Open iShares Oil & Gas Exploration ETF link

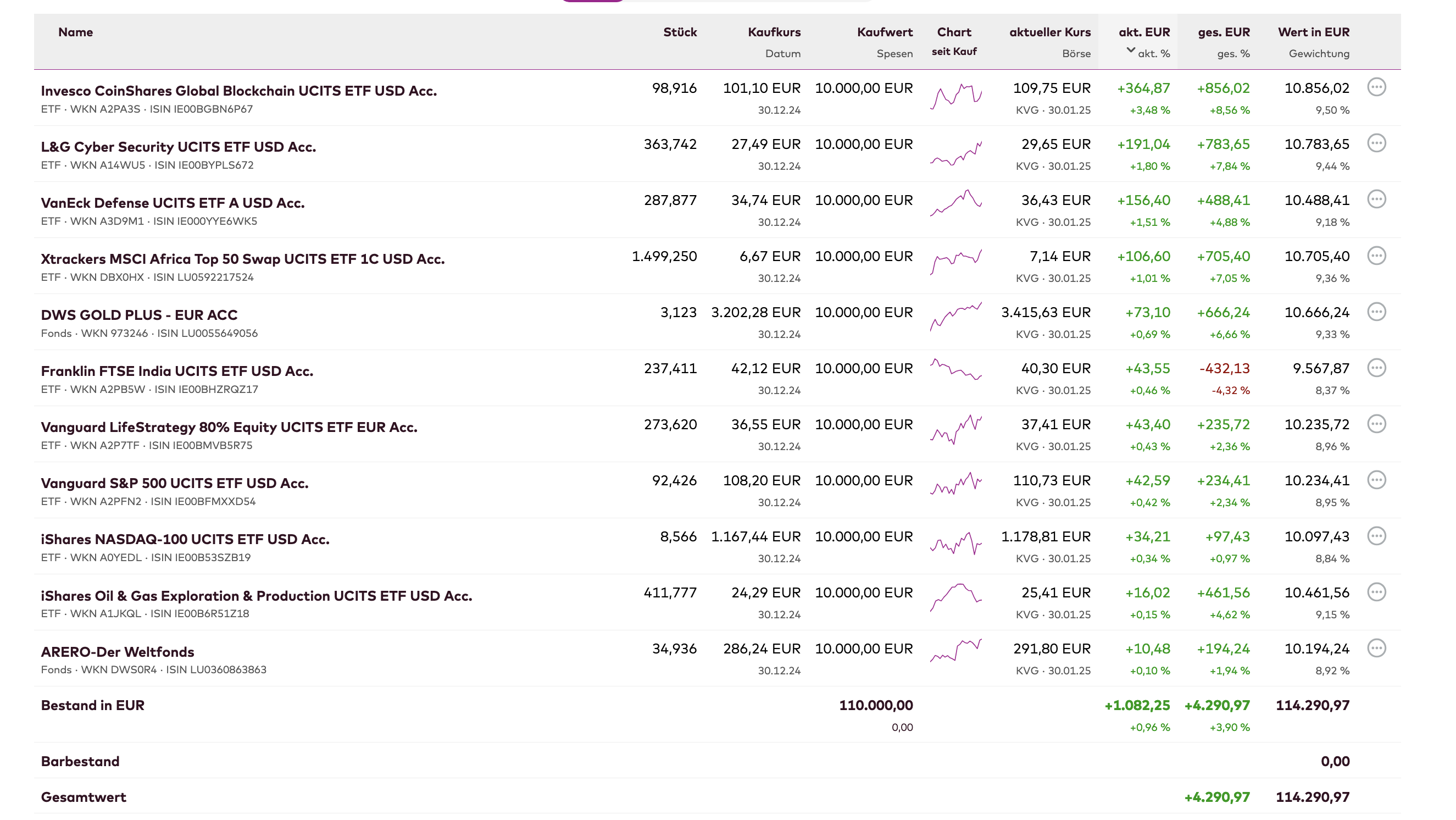click(x=256, y=596)
